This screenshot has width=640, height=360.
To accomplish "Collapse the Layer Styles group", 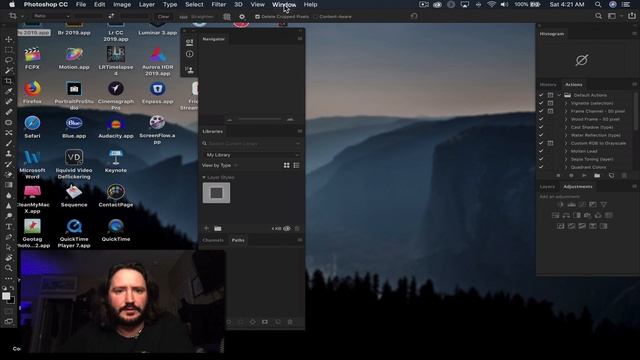I will tap(204, 178).
